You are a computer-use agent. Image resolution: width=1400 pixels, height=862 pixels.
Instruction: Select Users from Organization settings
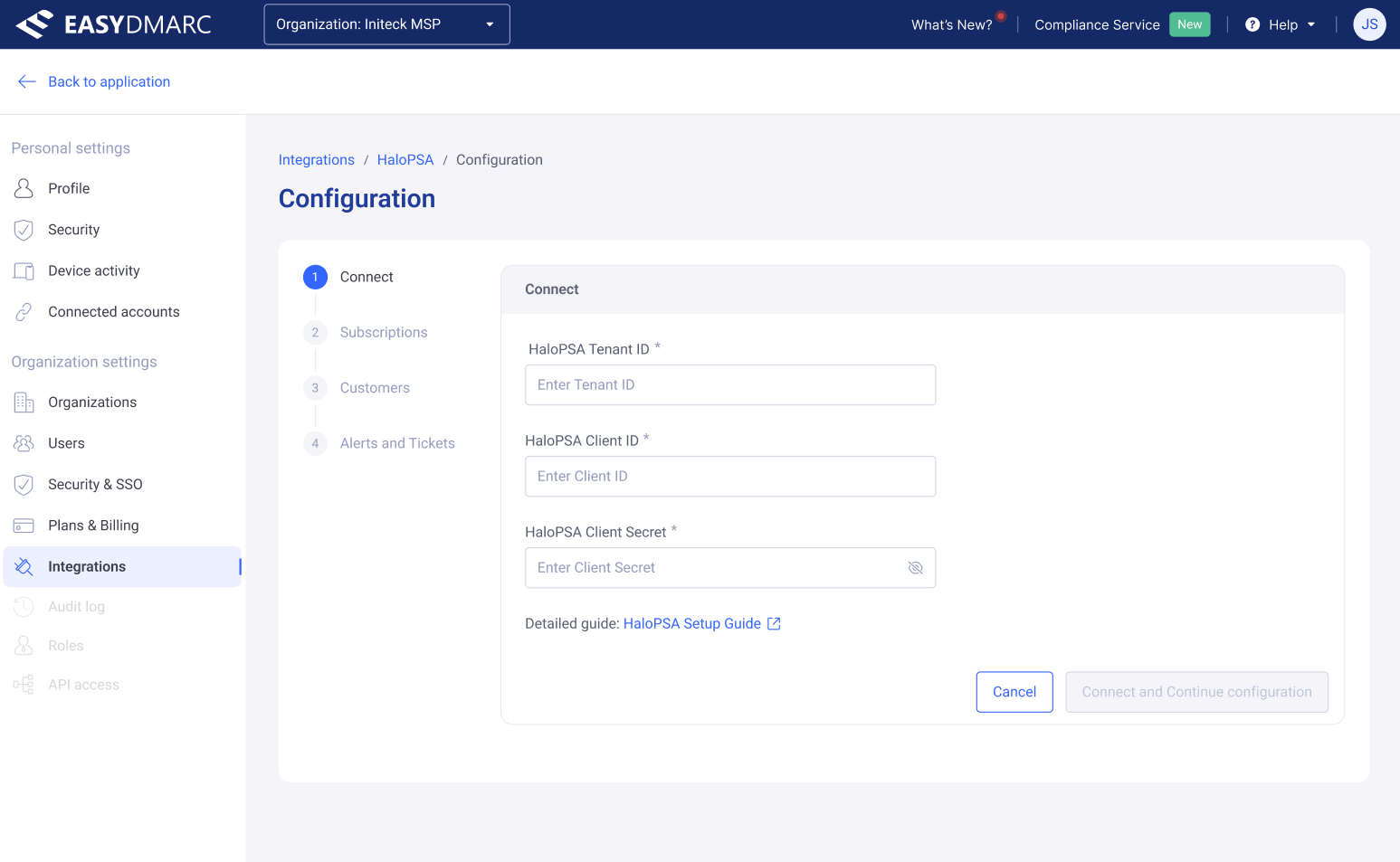(x=65, y=443)
